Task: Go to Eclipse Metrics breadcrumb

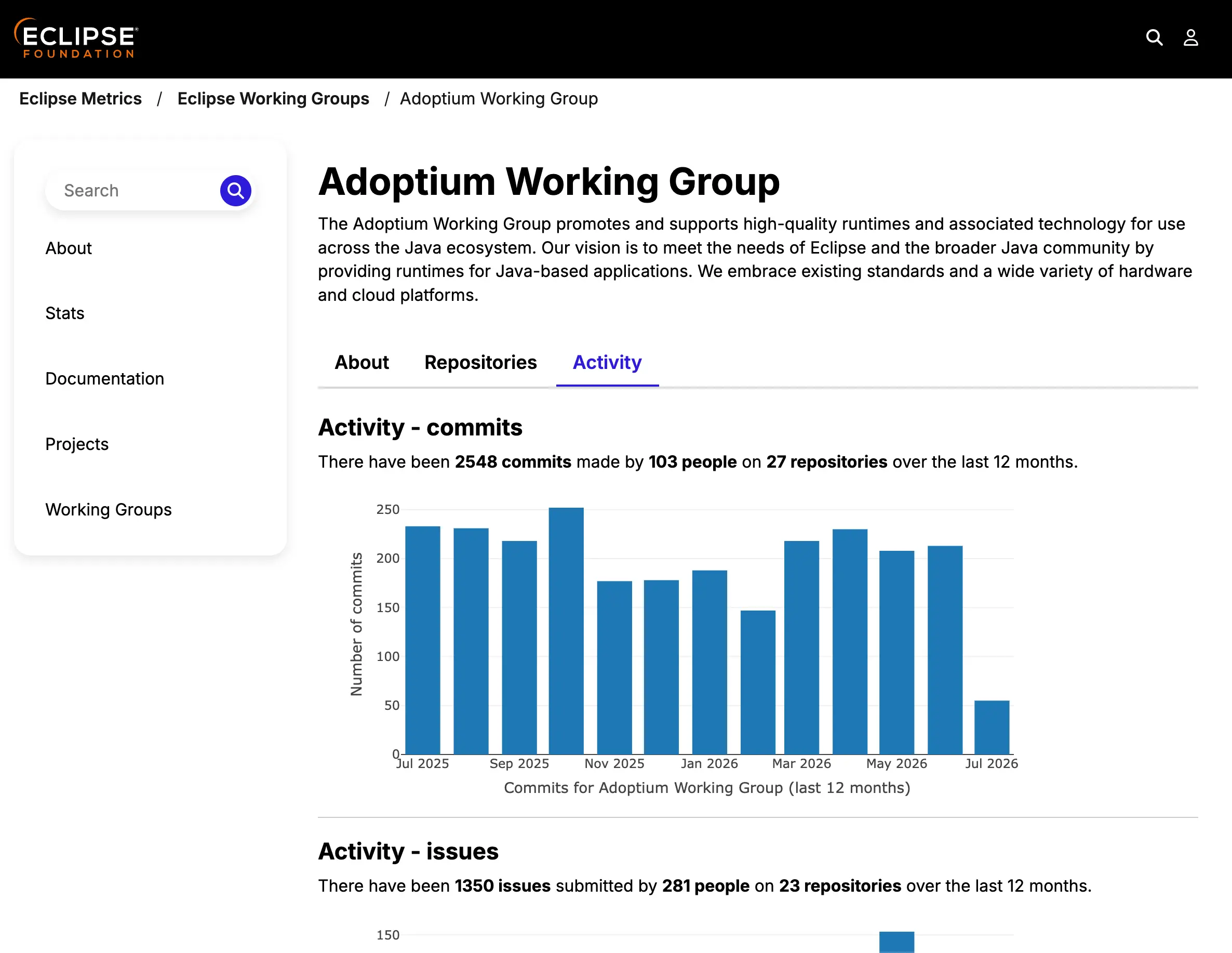Action: coord(81,98)
